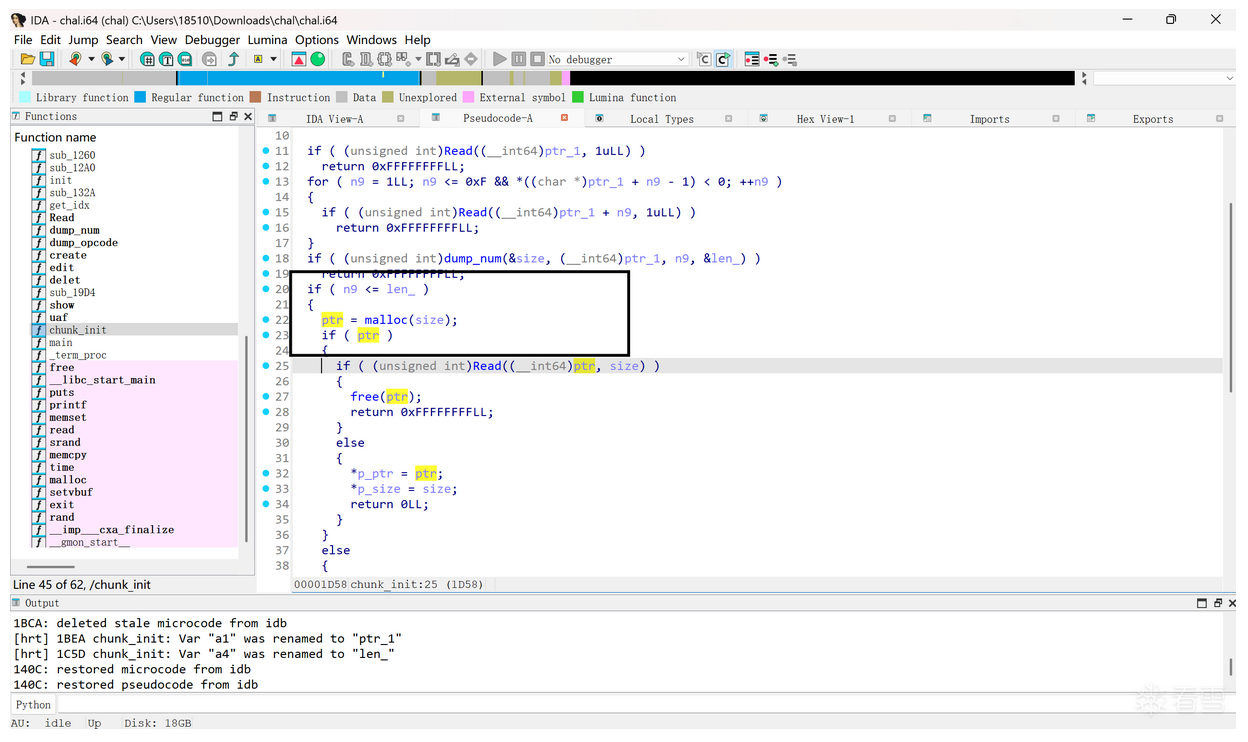The width and height of the screenshot is (1248, 742).
Task: Toggle breakpoint dot on line 11
Action: pyautogui.click(x=266, y=151)
